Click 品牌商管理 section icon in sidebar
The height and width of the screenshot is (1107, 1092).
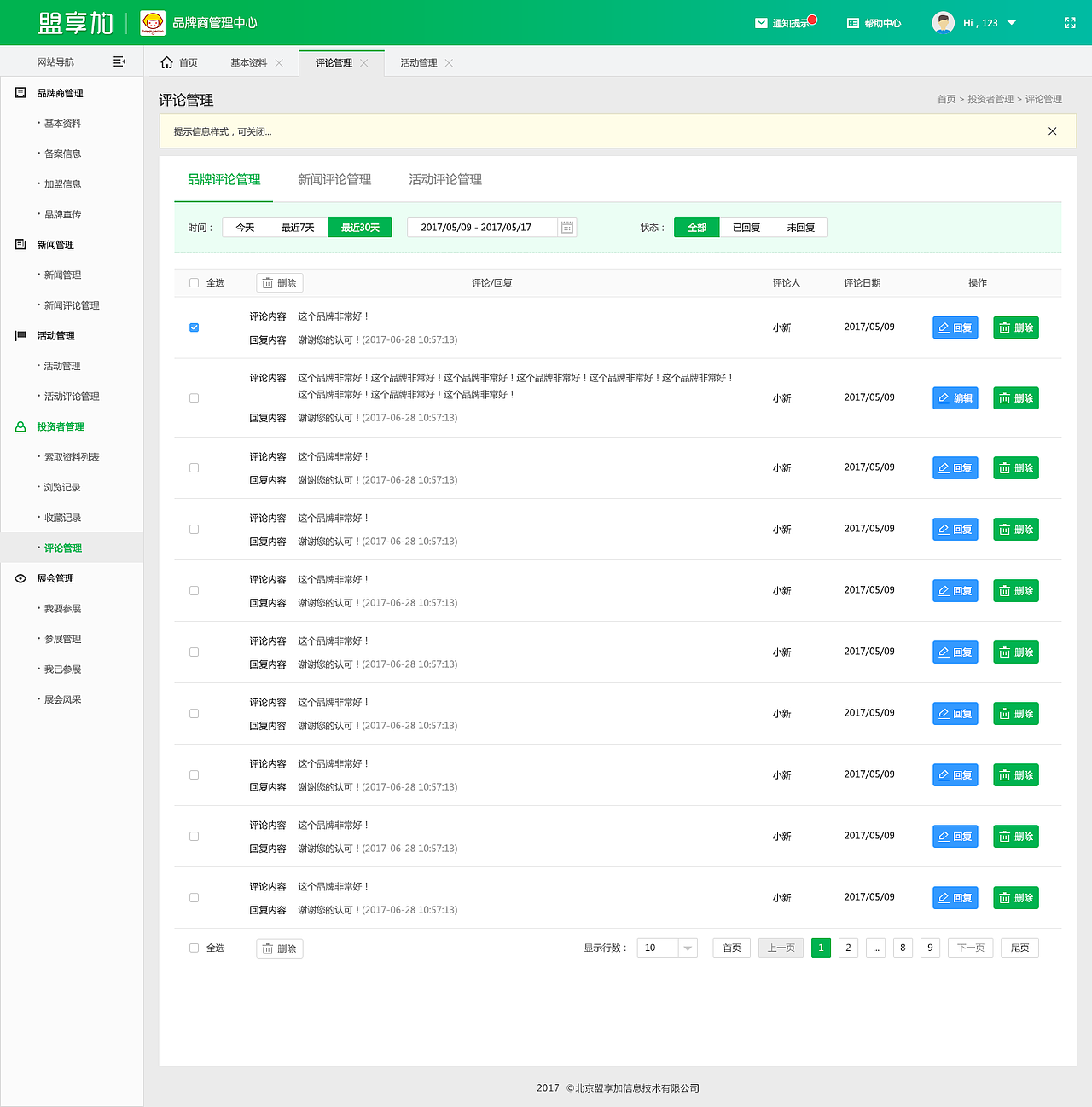(x=20, y=93)
